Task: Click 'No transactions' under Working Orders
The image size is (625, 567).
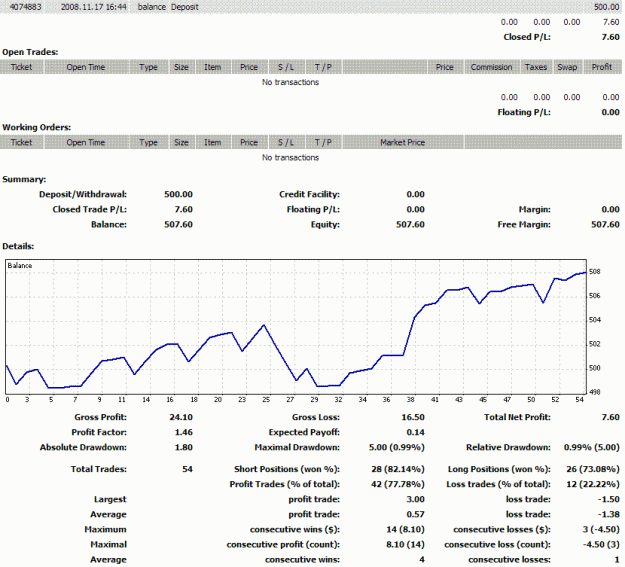Action: [291, 158]
